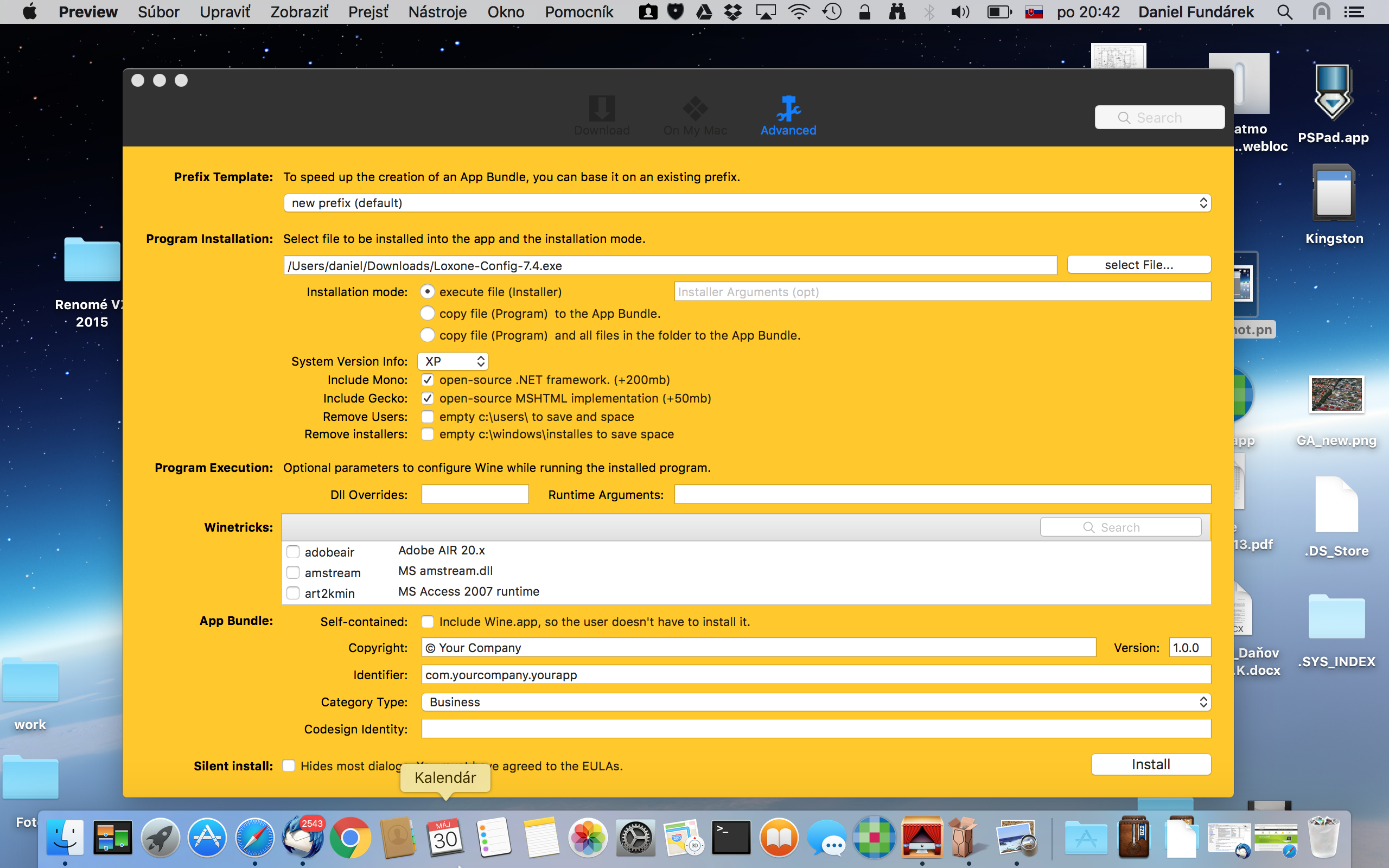Screen dimensions: 1389x868
Task: Expand the Prefix Template dropdown
Action: tap(747, 203)
